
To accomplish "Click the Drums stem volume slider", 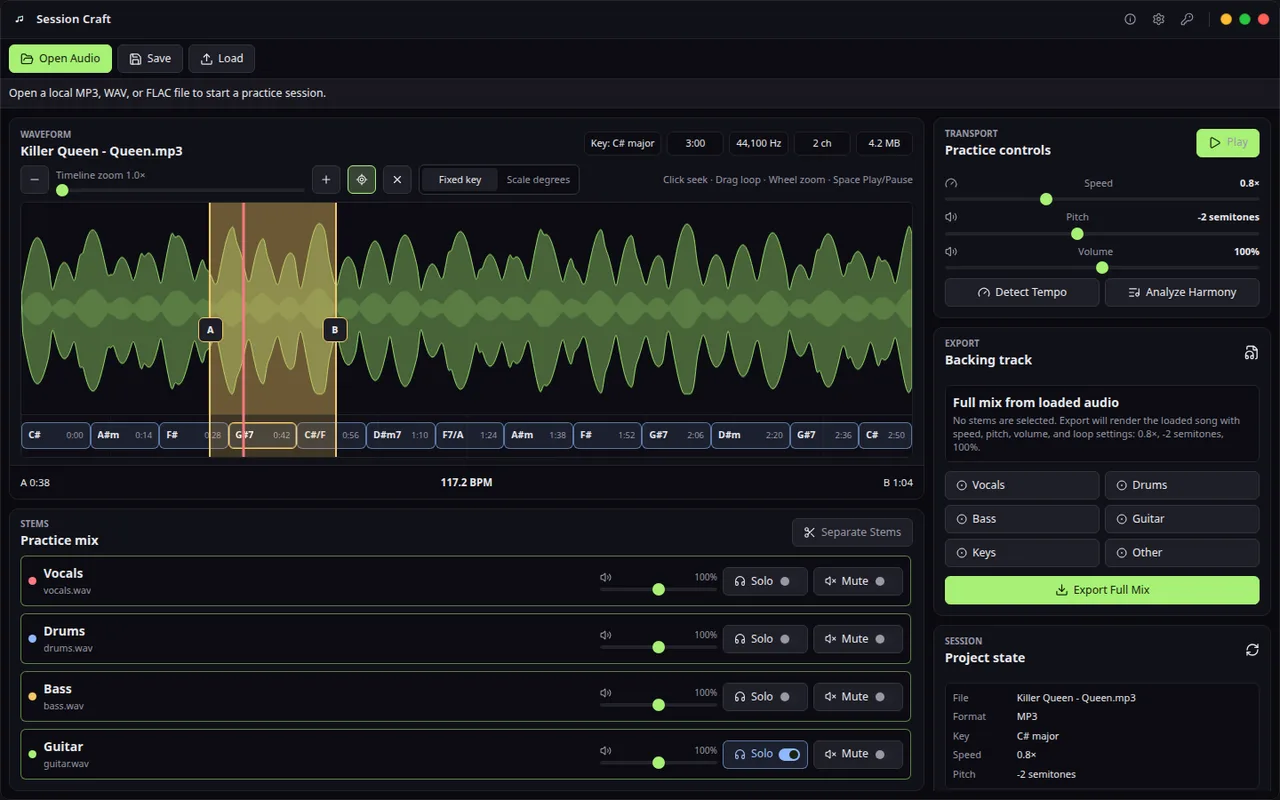I will (x=658, y=647).
